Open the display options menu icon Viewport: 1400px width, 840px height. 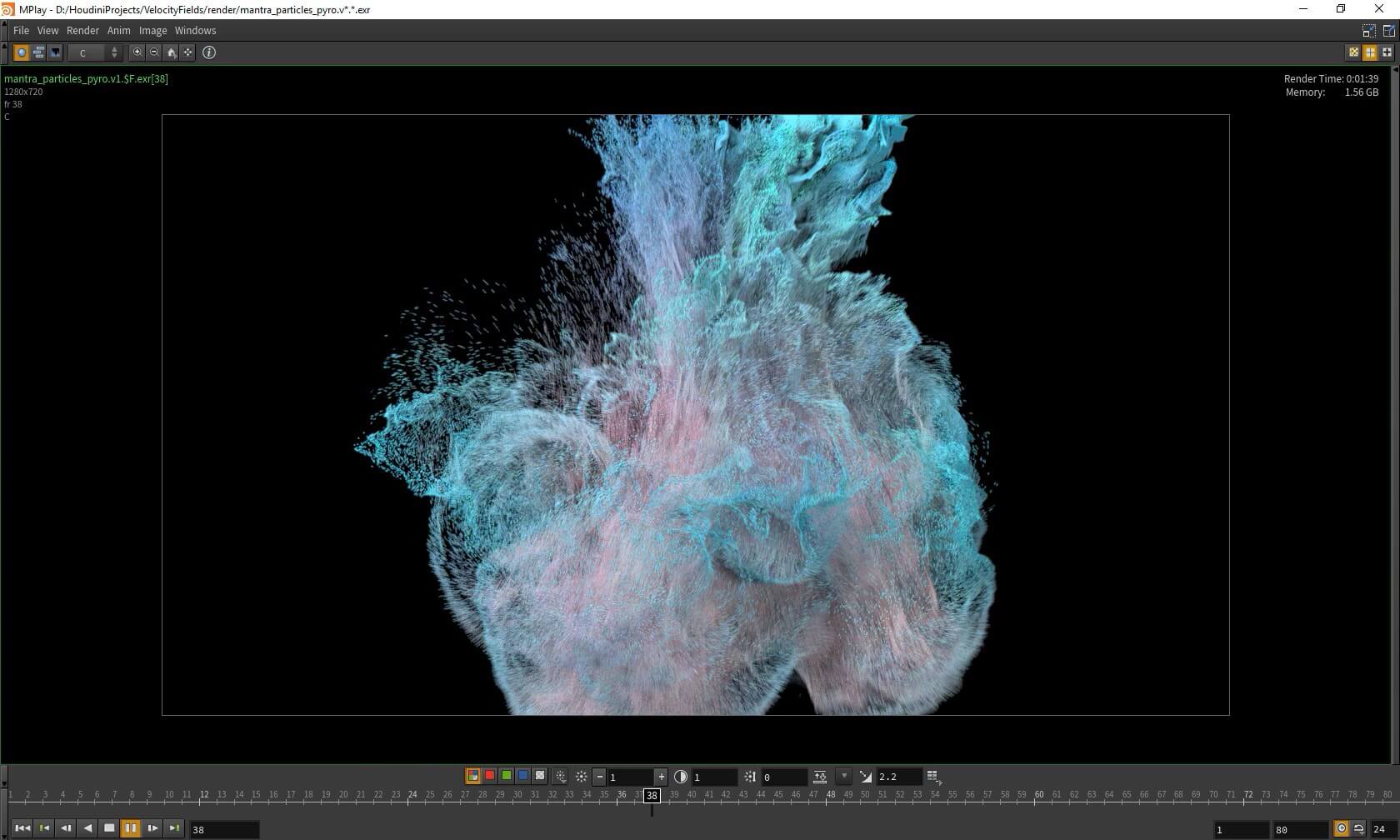coord(933,777)
